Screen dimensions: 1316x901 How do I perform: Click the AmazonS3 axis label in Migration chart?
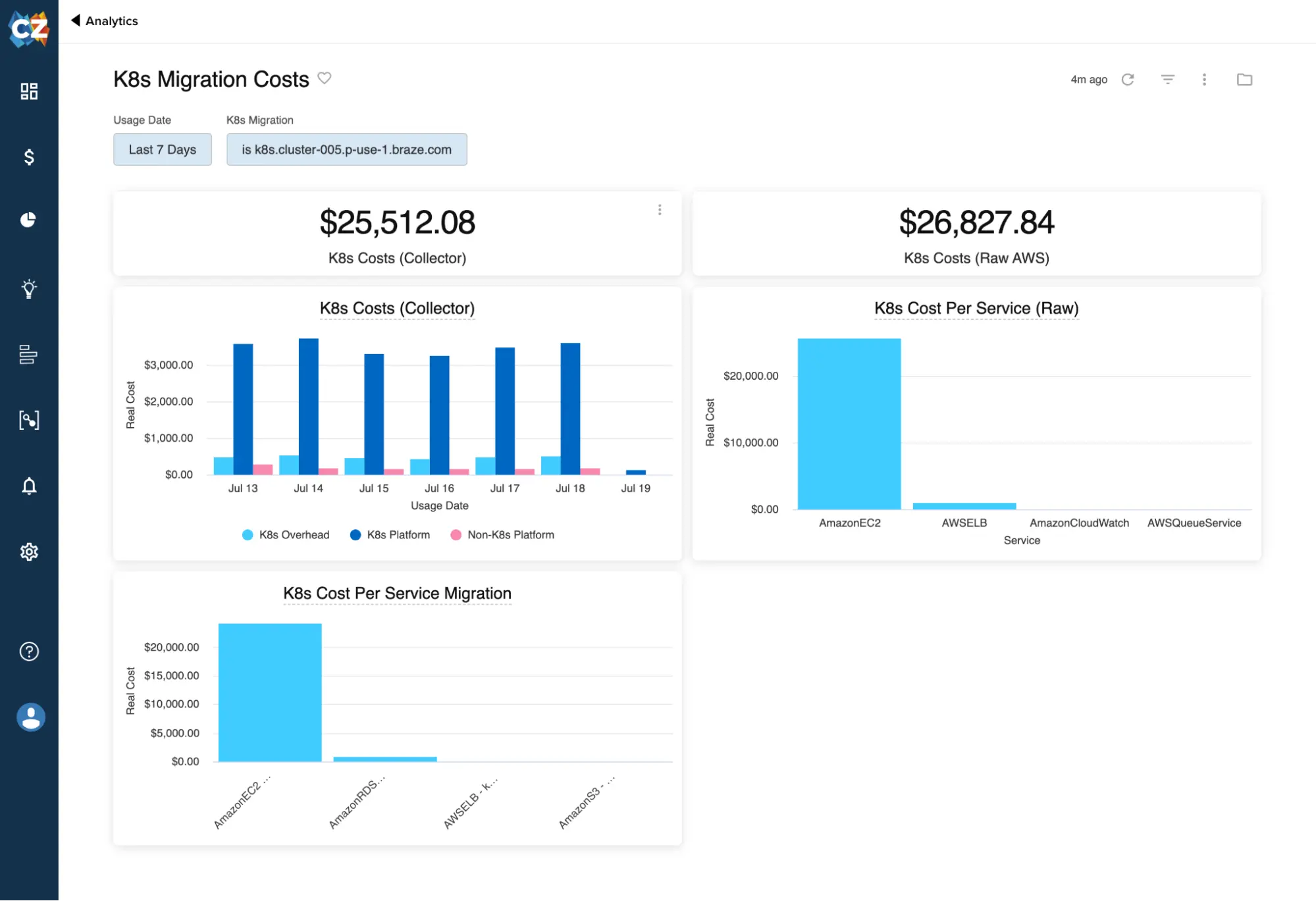[586, 802]
